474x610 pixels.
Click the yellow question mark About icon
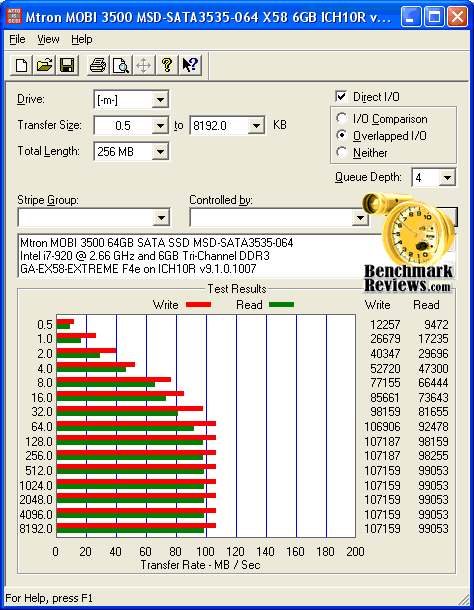(x=167, y=65)
